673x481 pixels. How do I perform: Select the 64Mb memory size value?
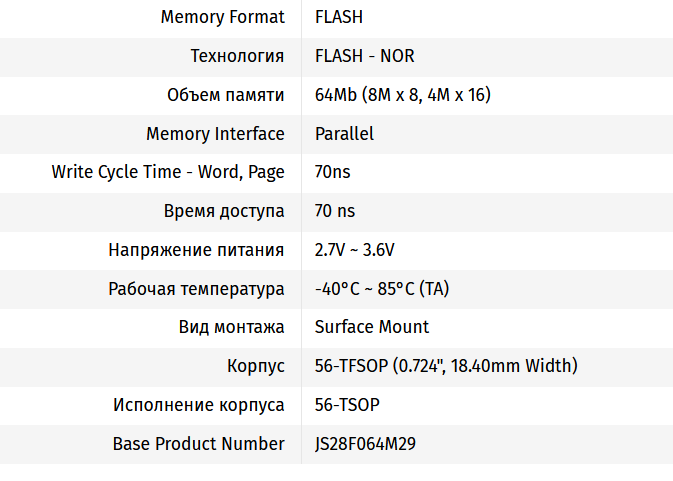click(x=402, y=95)
